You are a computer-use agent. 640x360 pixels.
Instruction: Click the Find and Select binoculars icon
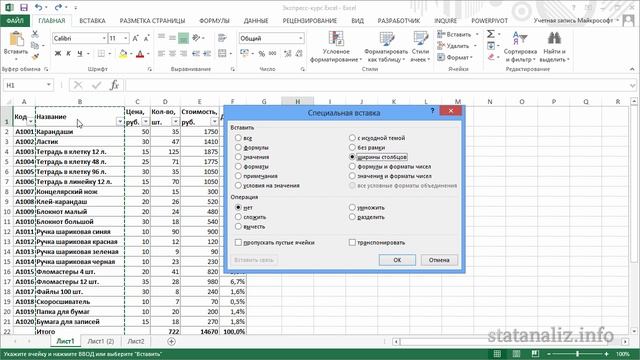coord(554,39)
